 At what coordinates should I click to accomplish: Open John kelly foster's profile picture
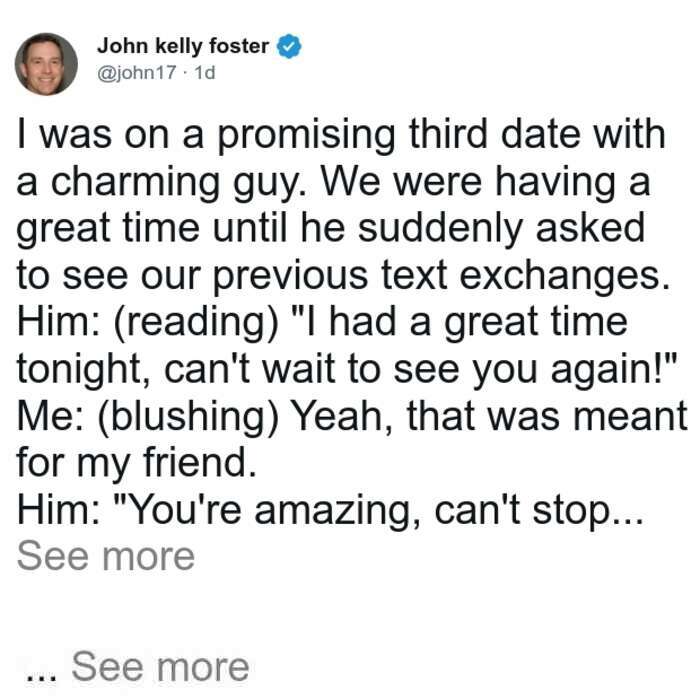[x=46, y=64]
